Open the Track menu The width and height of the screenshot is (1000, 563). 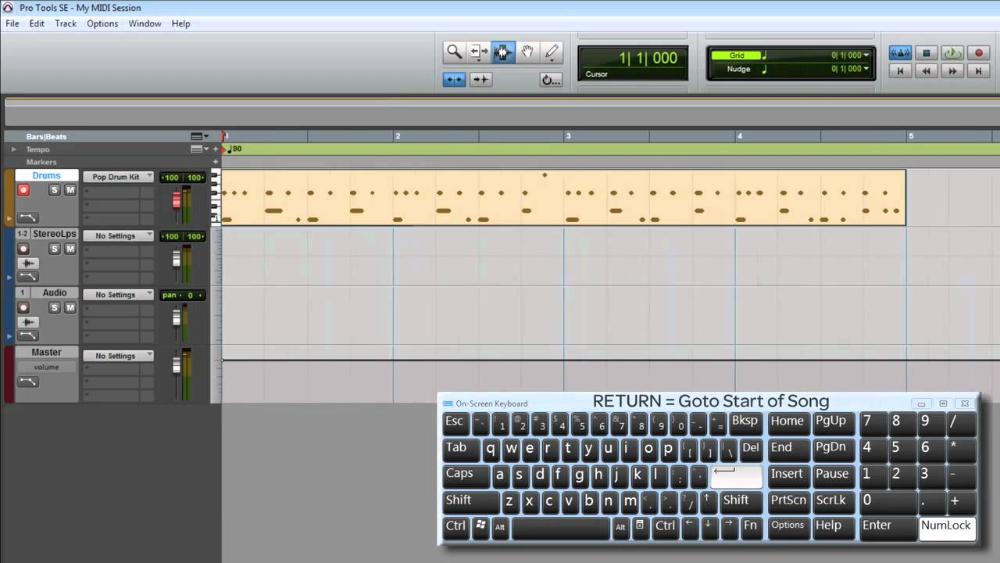66,23
